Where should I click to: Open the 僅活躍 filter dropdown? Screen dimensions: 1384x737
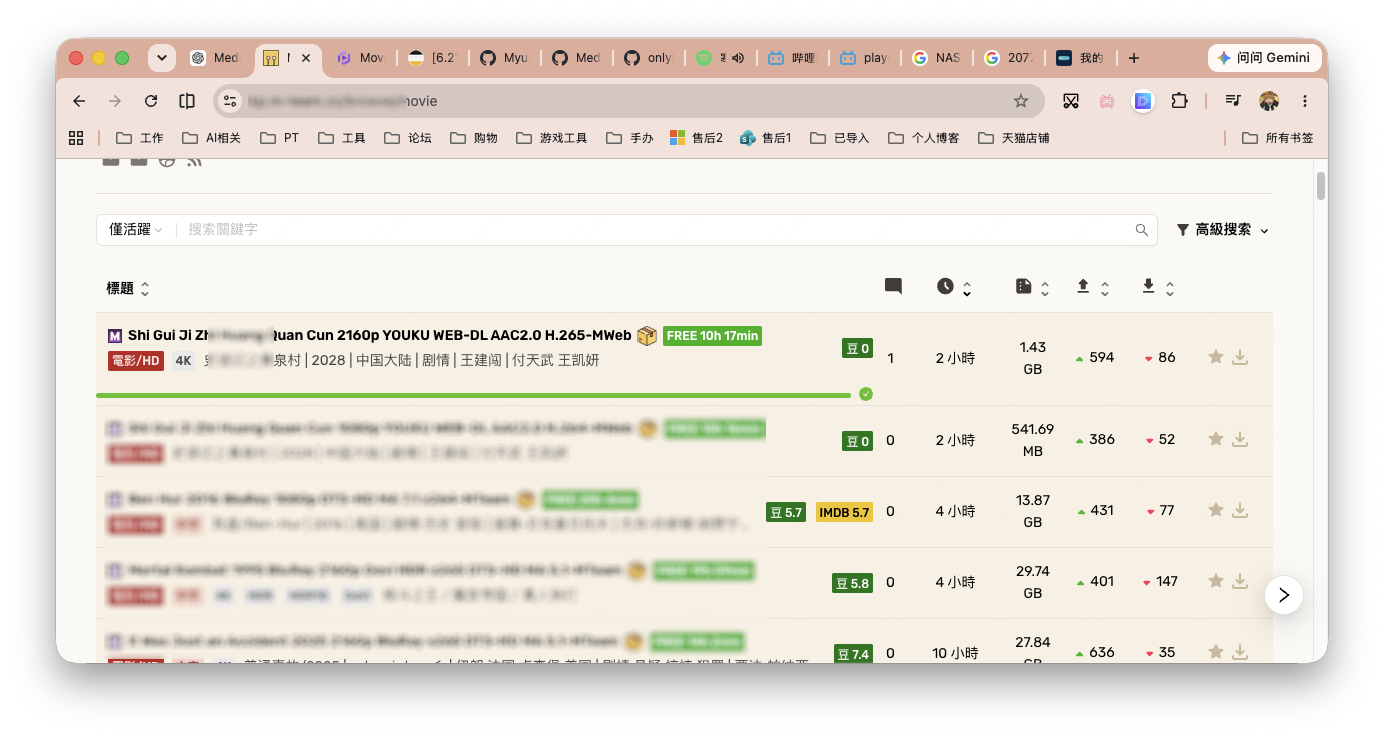coord(136,230)
